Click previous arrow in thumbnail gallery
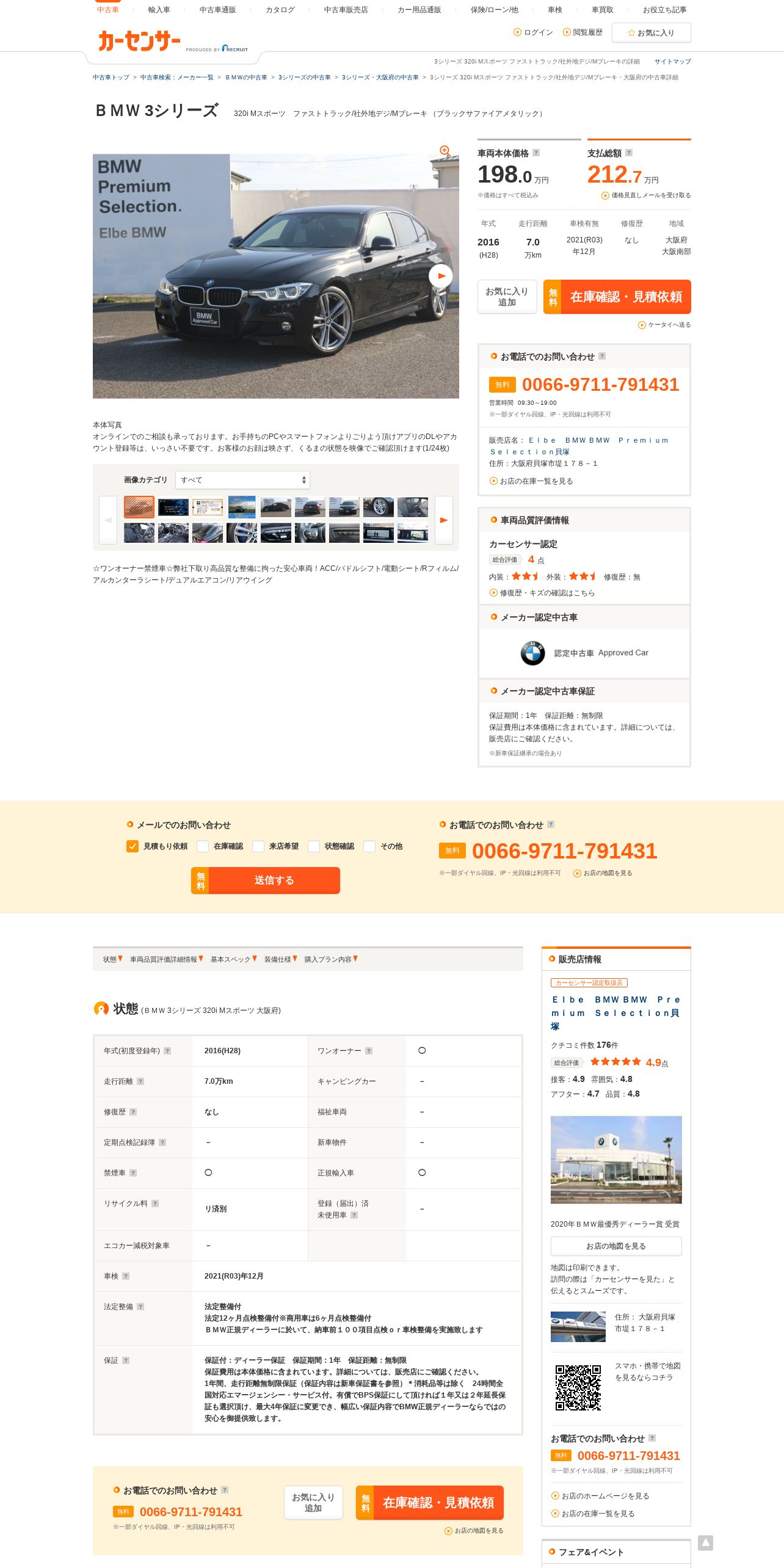 point(108,520)
